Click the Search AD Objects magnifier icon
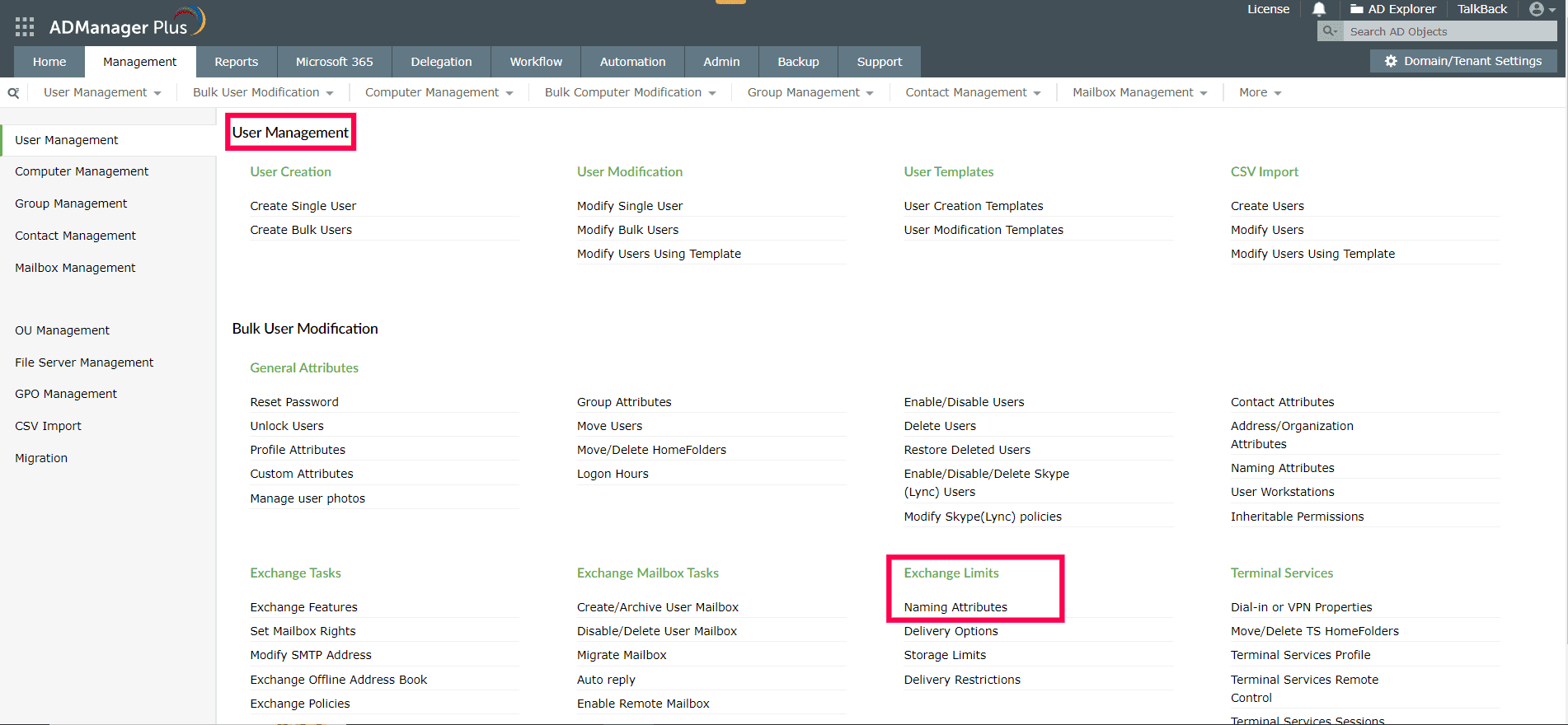This screenshot has height=725, width=1568. [x=1330, y=31]
